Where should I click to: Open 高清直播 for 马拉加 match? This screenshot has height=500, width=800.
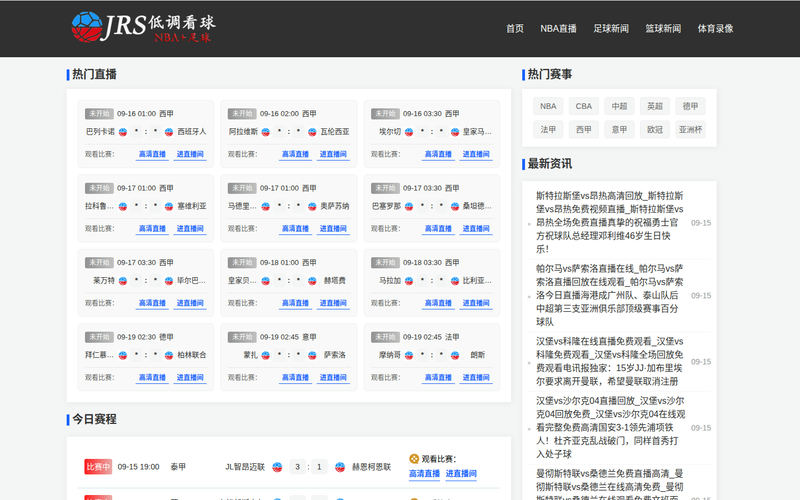tap(438, 303)
